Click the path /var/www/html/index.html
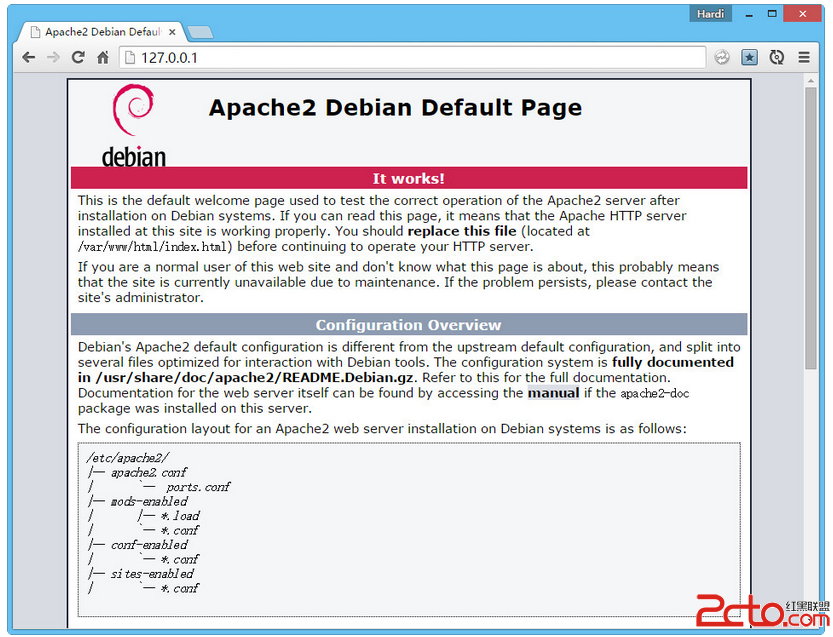 152,247
